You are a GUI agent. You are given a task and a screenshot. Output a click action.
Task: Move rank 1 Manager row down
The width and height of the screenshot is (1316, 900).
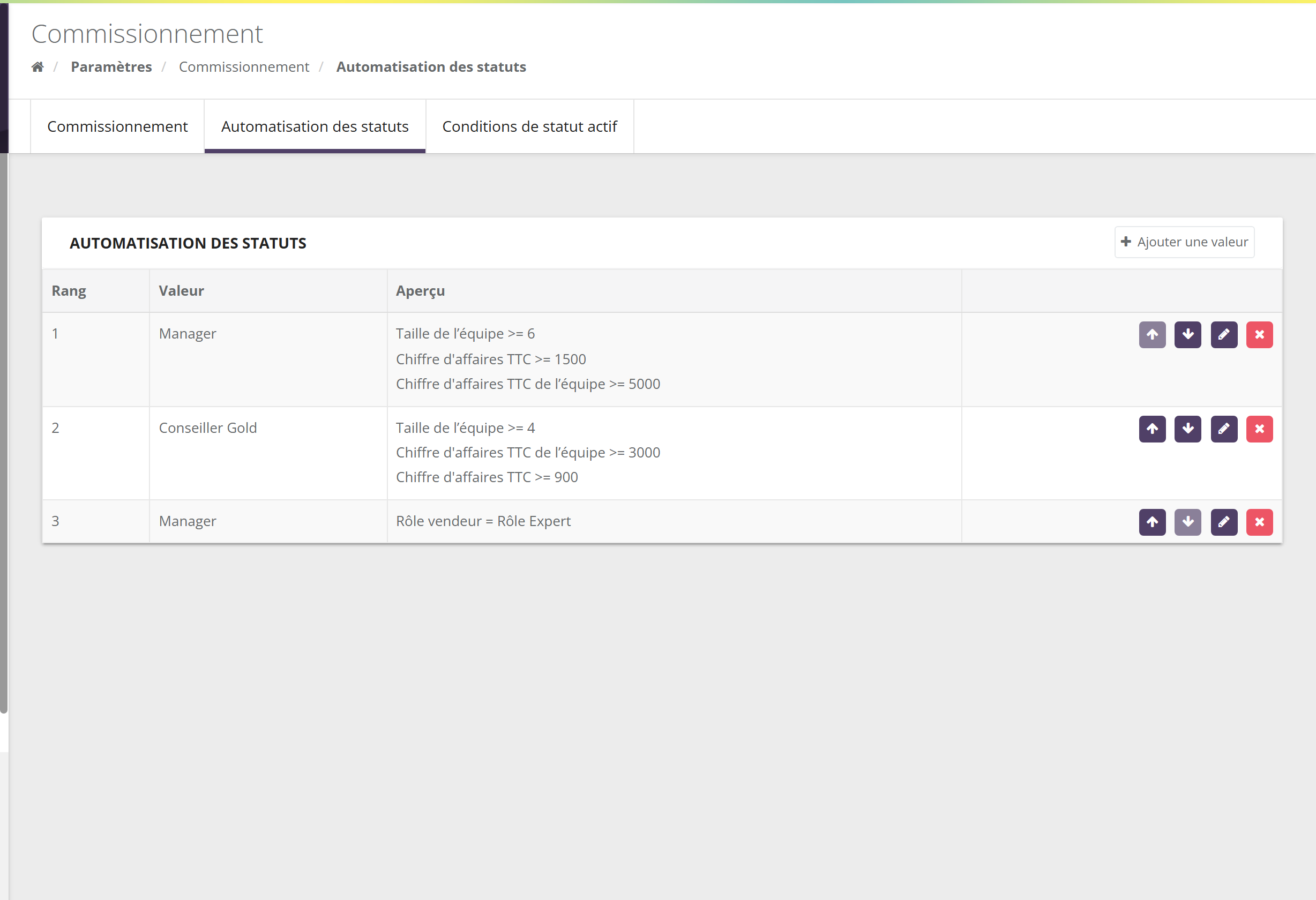[x=1188, y=334]
